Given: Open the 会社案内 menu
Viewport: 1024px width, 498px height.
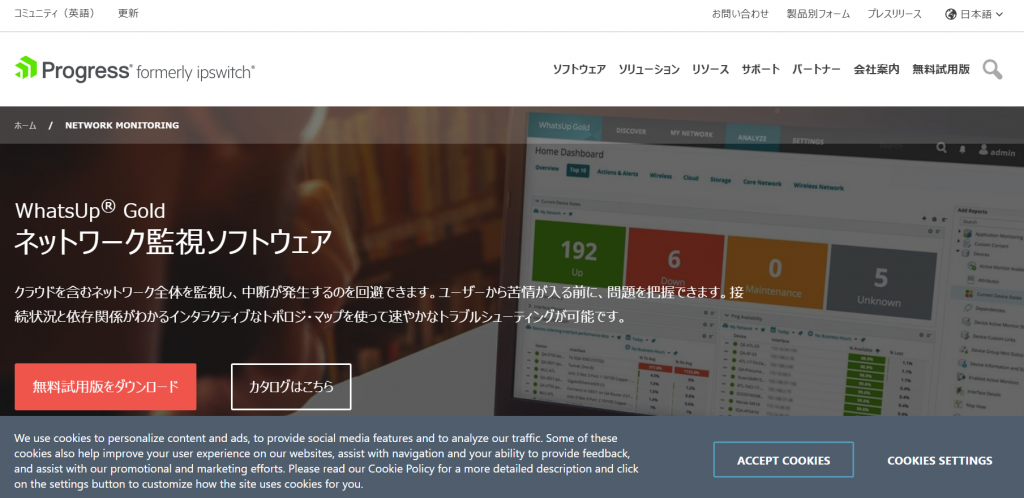Looking at the screenshot, I should (876, 69).
